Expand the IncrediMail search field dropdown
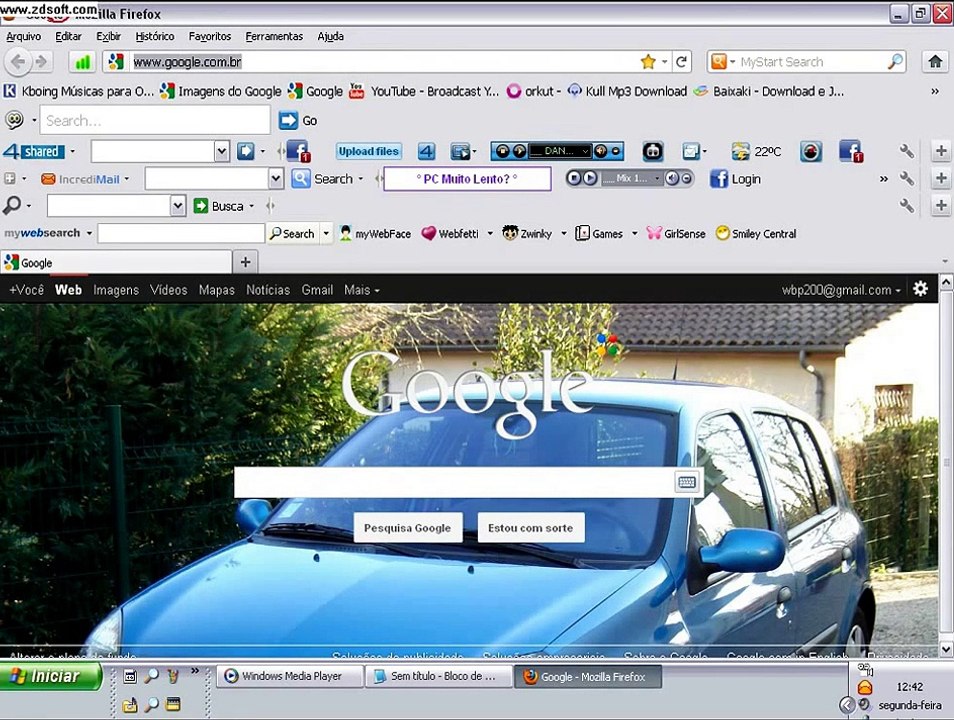 (276, 178)
